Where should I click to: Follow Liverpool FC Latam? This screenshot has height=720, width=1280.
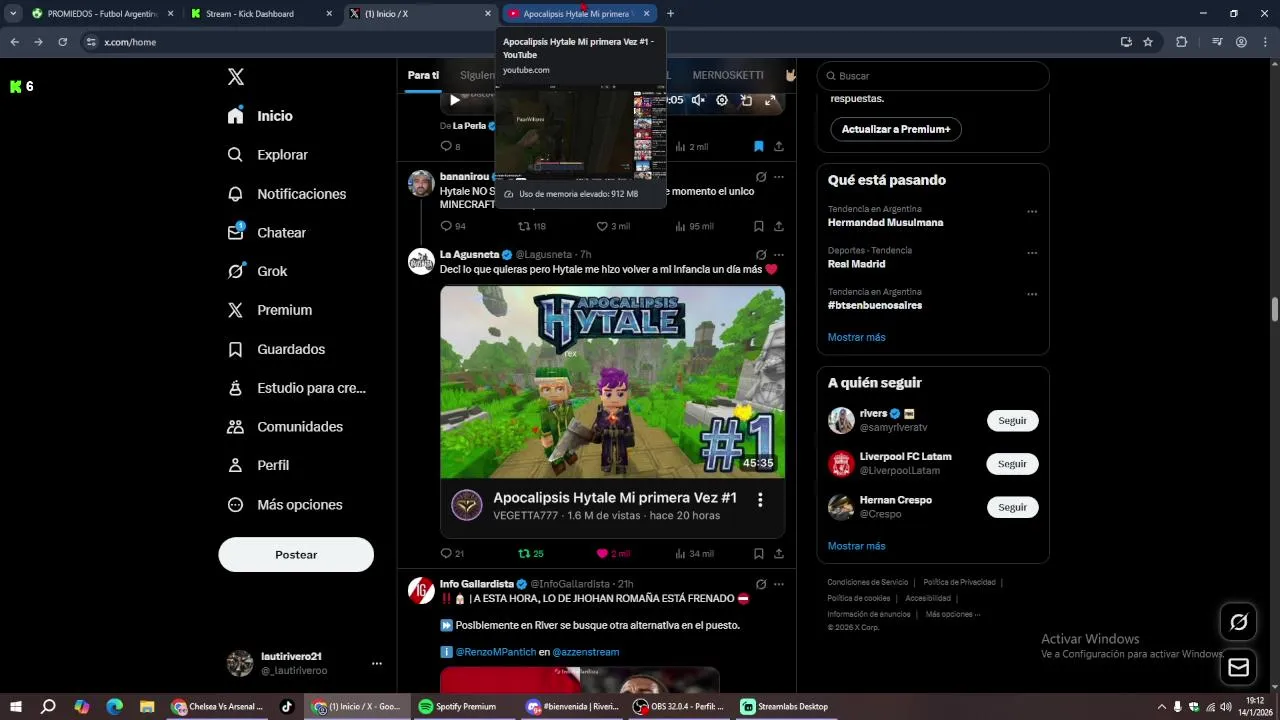click(x=1013, y=464)
